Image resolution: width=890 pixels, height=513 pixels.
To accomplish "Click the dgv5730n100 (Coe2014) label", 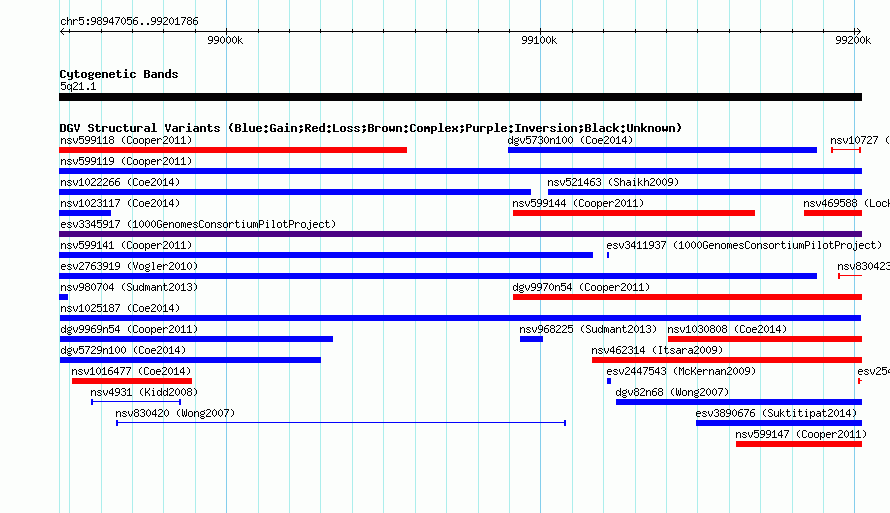I will tap(570, 140).
